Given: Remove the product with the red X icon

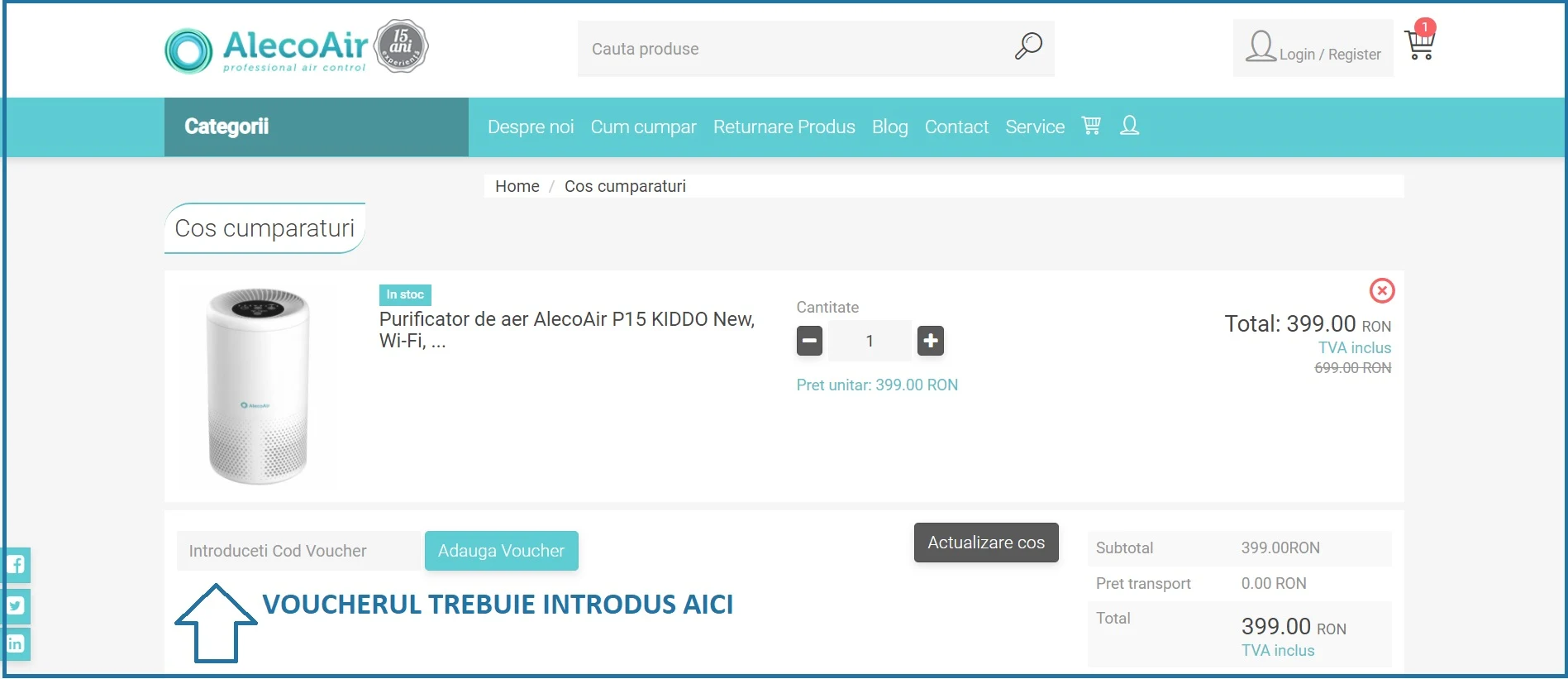Looking at the screenshot, I should click(x=1382, y=290).
